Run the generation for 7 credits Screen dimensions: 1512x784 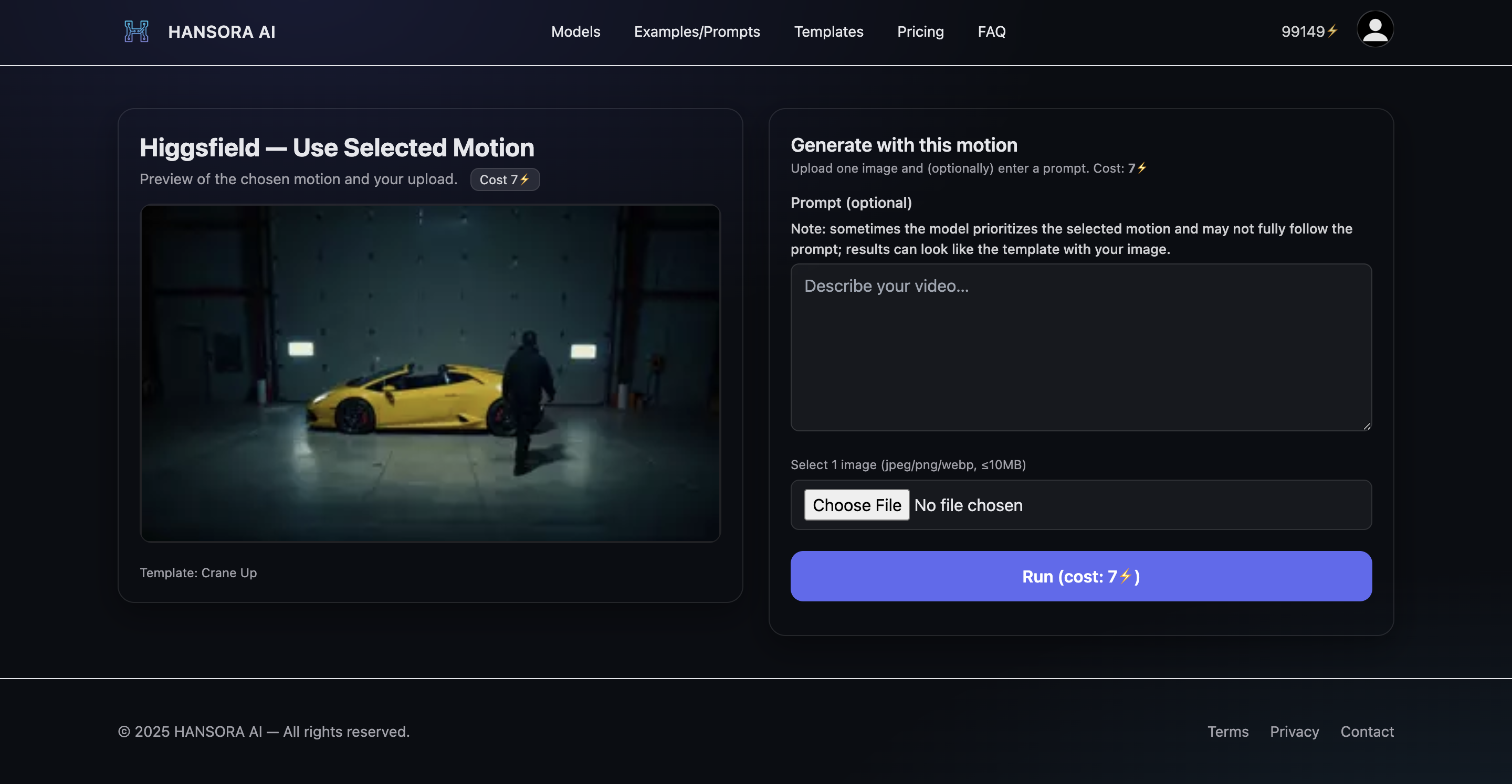tap(1080, 576)
